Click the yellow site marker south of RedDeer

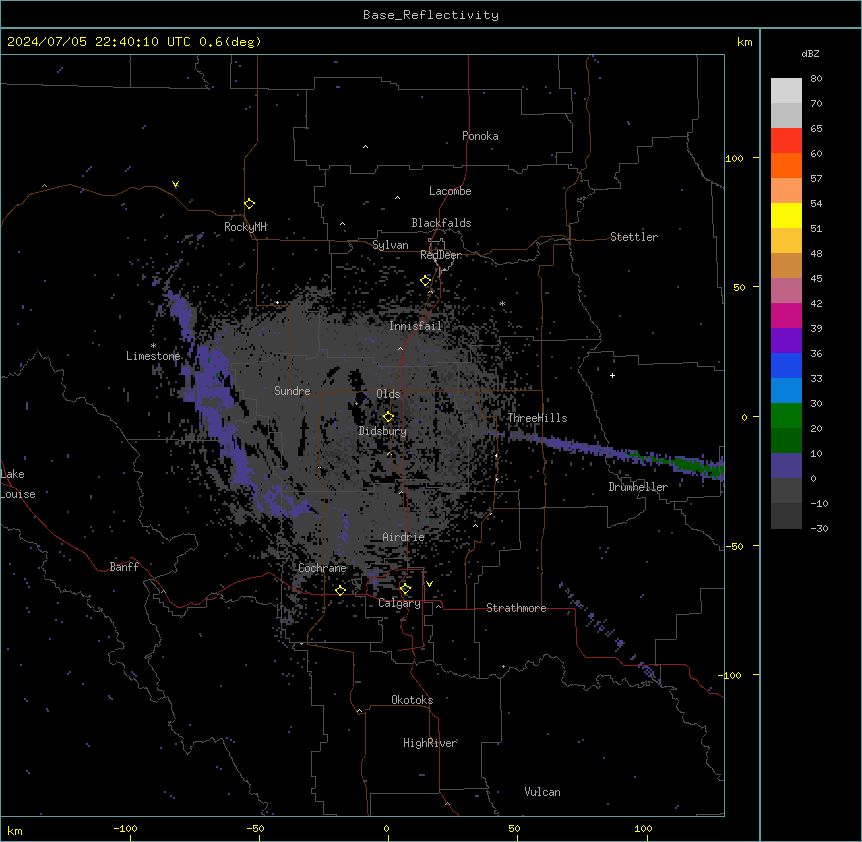click(x=425, y=281)
